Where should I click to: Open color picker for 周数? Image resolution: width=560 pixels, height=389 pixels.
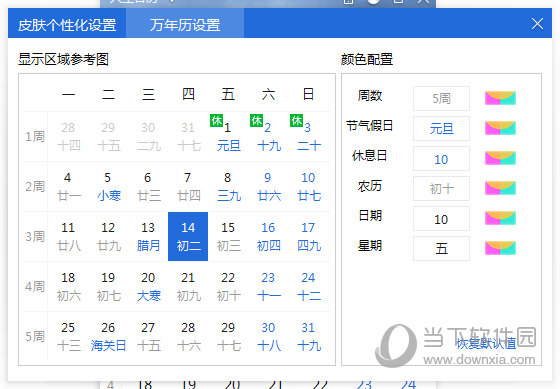[500, 98]
